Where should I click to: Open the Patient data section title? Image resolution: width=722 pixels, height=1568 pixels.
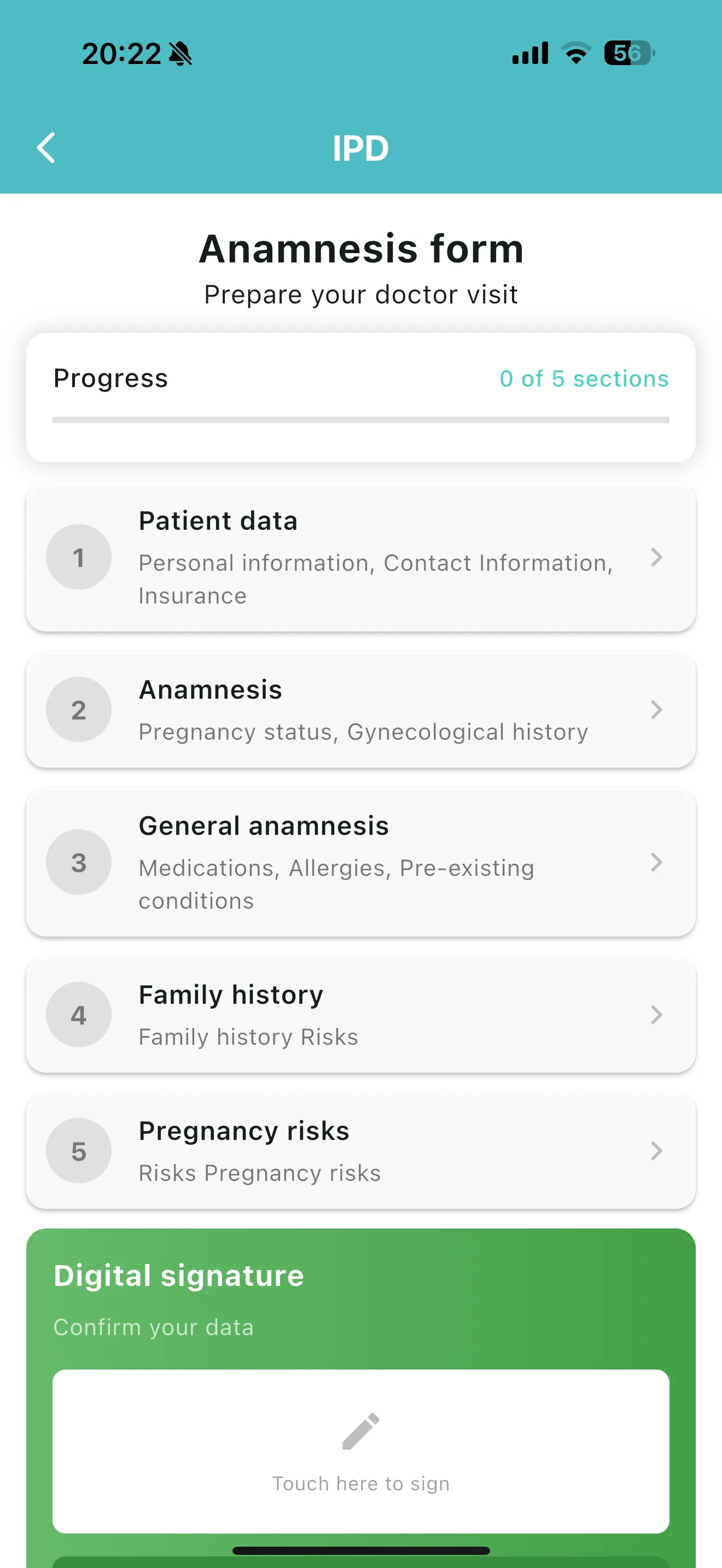[x=218, y=521]
